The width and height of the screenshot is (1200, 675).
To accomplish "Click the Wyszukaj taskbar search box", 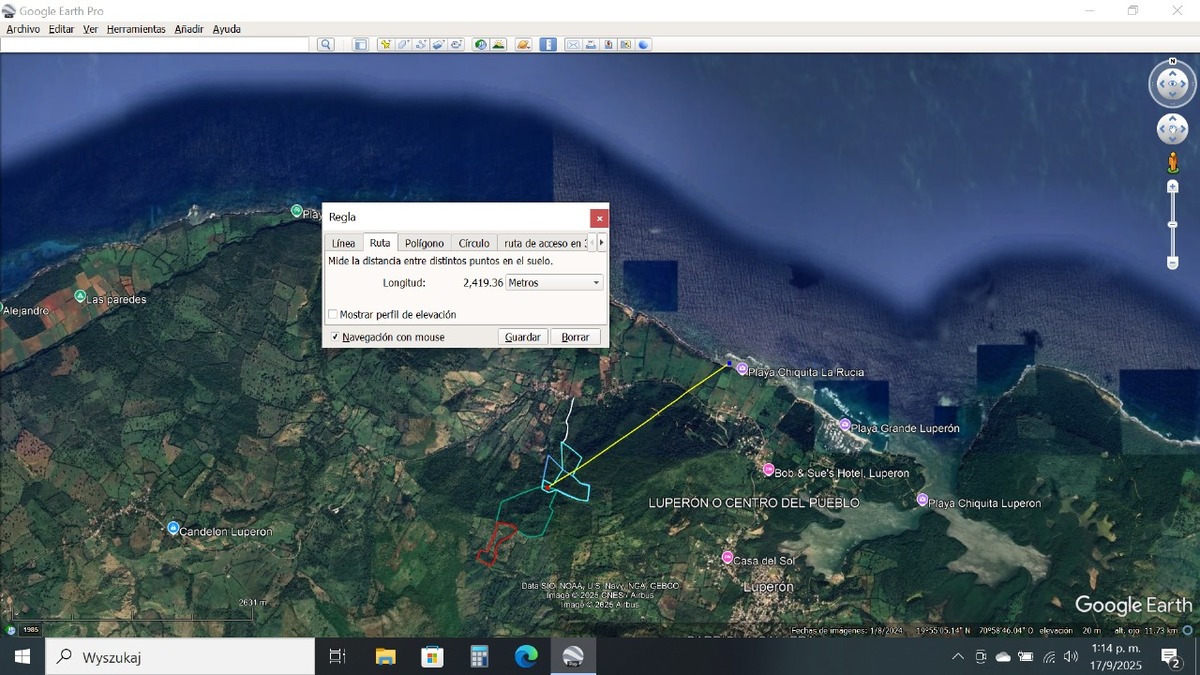I will (180, 657).
